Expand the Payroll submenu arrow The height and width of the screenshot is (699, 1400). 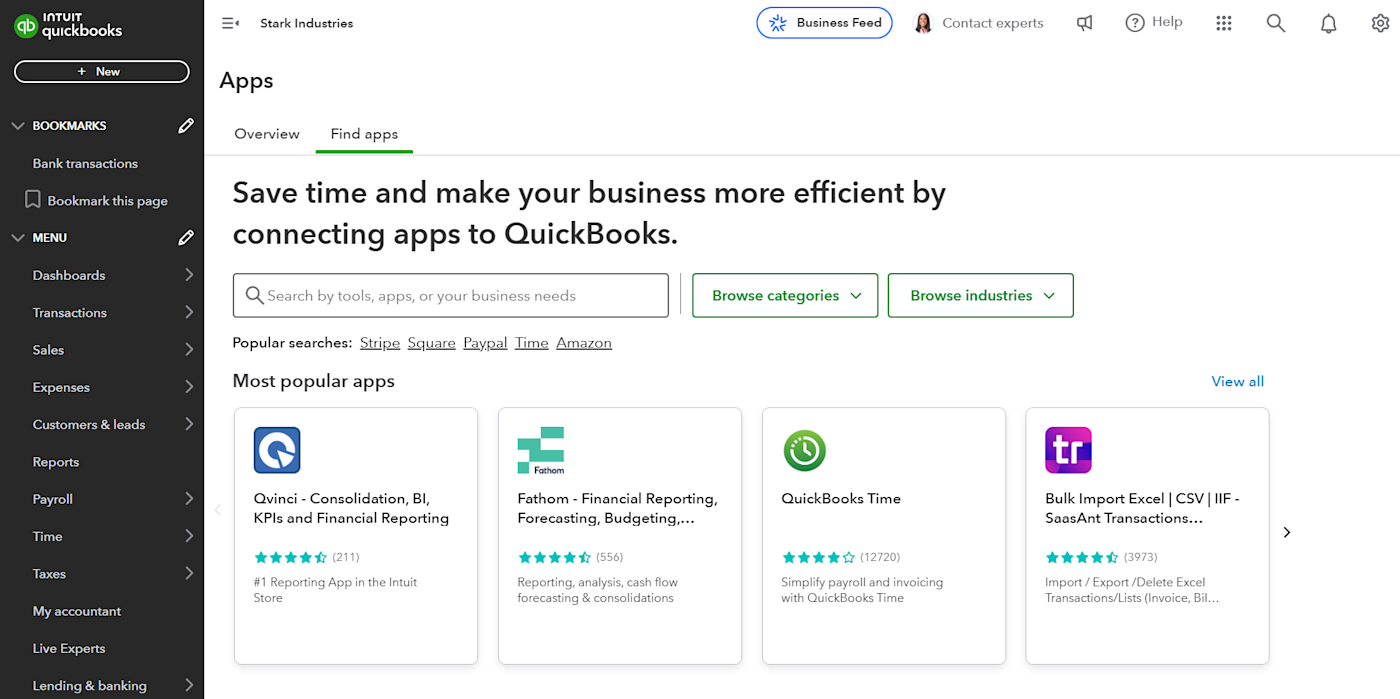click(x=189, y=499)
